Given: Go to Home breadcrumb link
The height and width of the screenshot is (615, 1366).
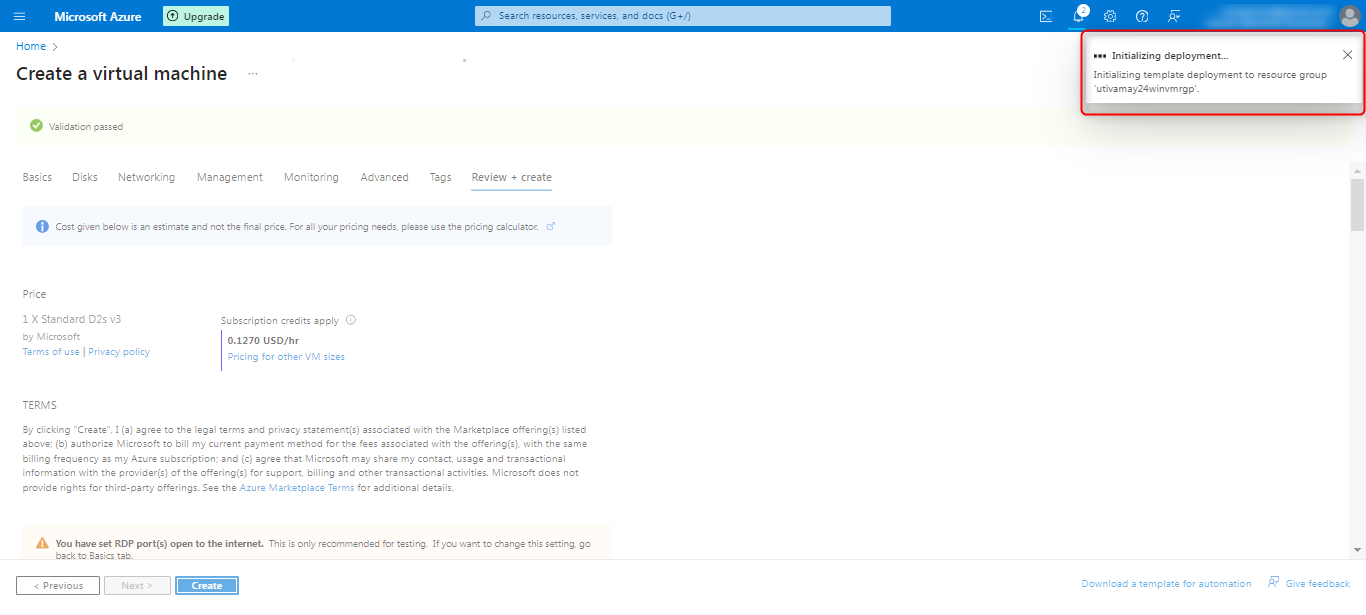Looking at the screenshot, I should pos(31,46).
